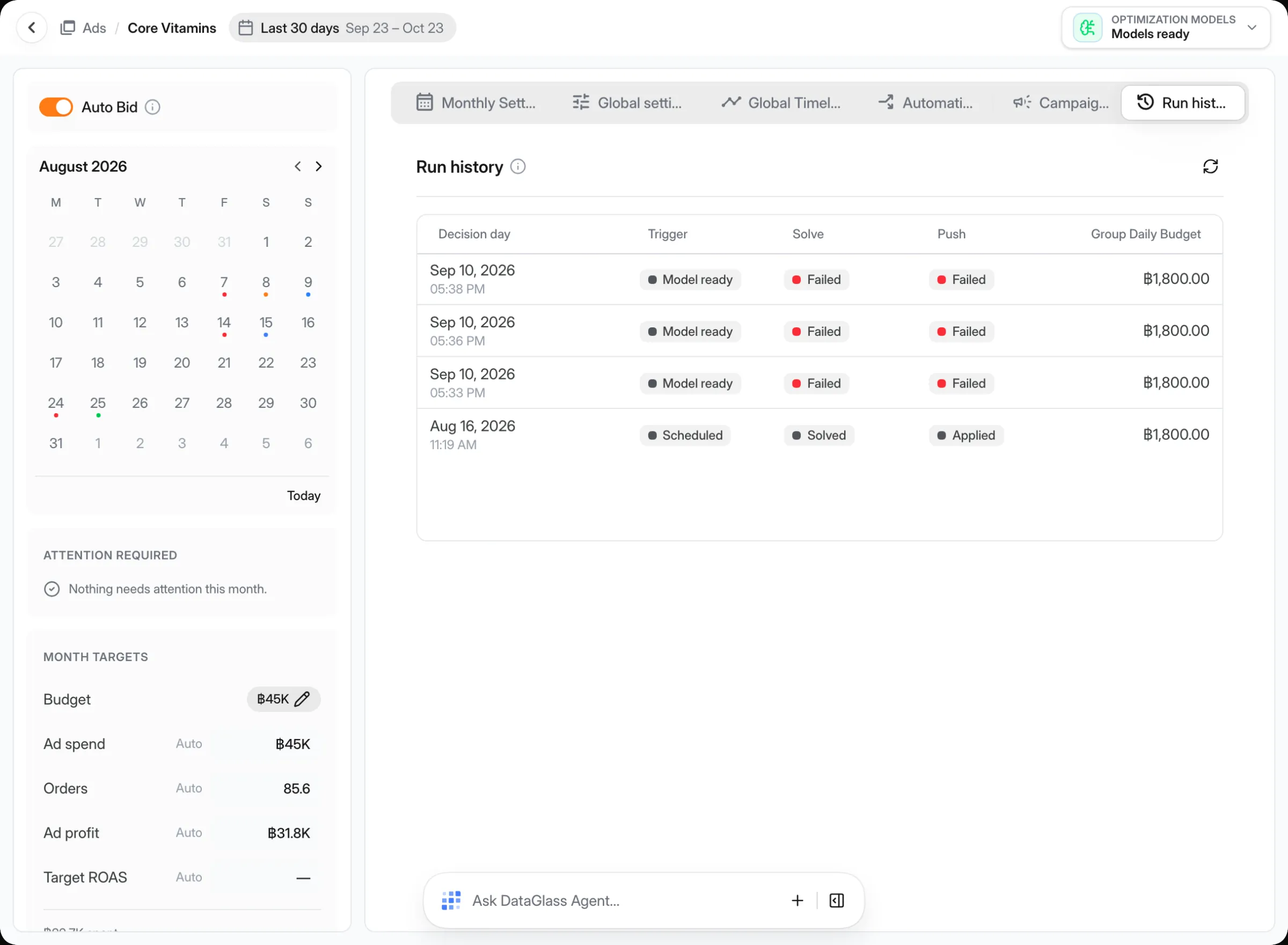Toggle the Auto Bid switch off
Screen dimensions: 1288x945
(x=55, y=107)
